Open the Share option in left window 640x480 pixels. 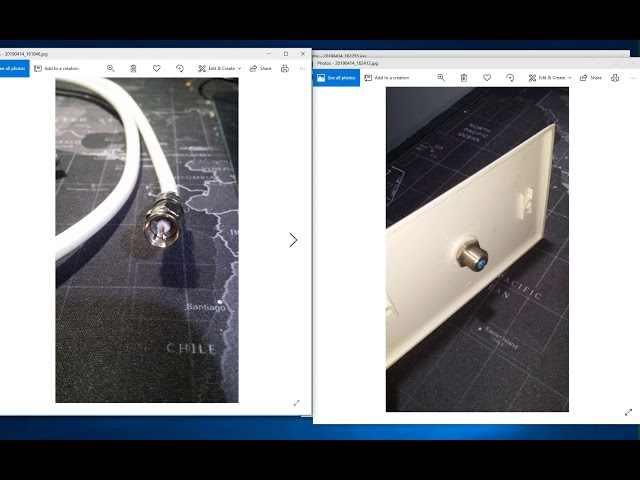[260, 69]
